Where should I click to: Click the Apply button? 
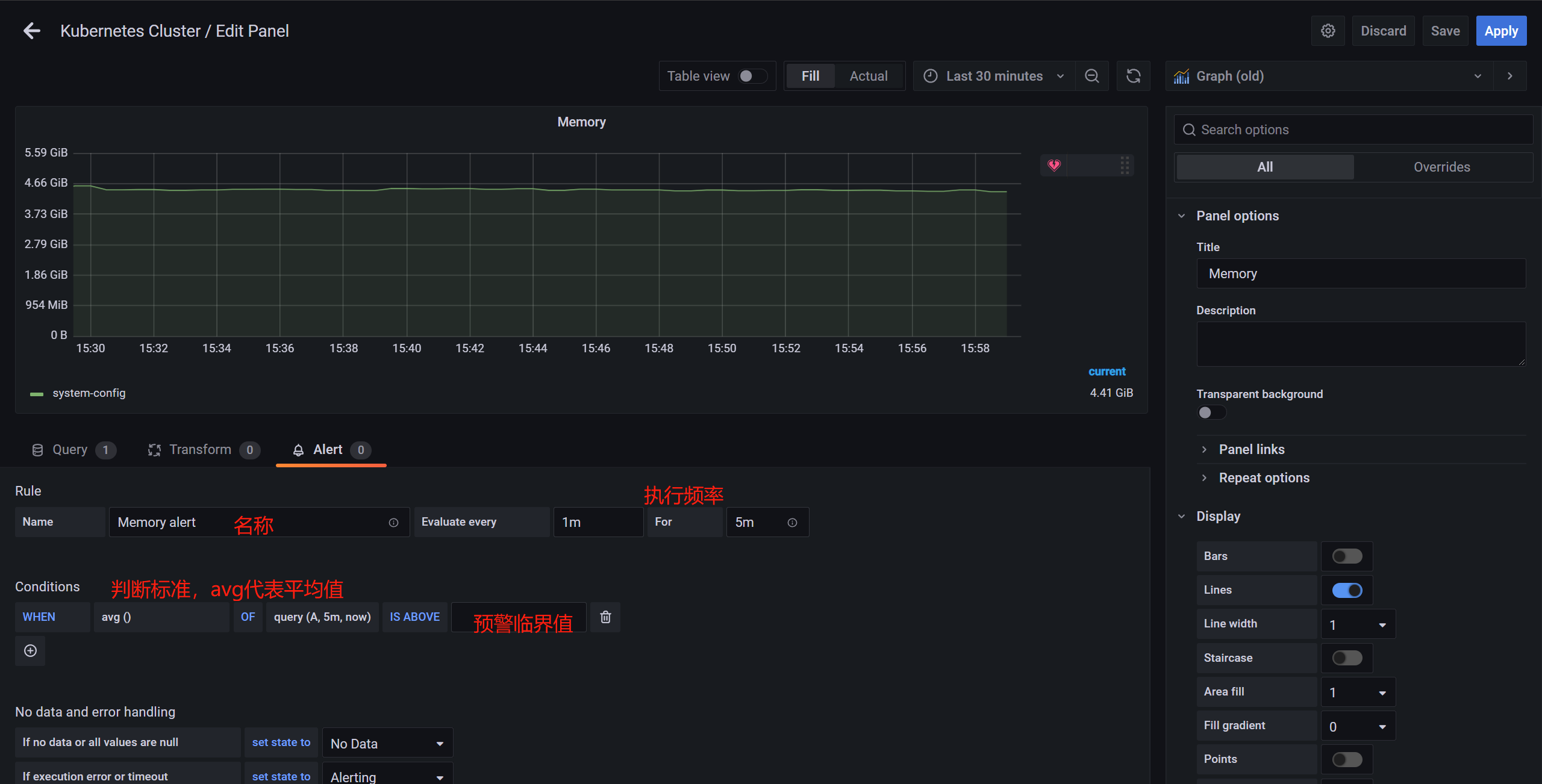[x=1500, y=31]
